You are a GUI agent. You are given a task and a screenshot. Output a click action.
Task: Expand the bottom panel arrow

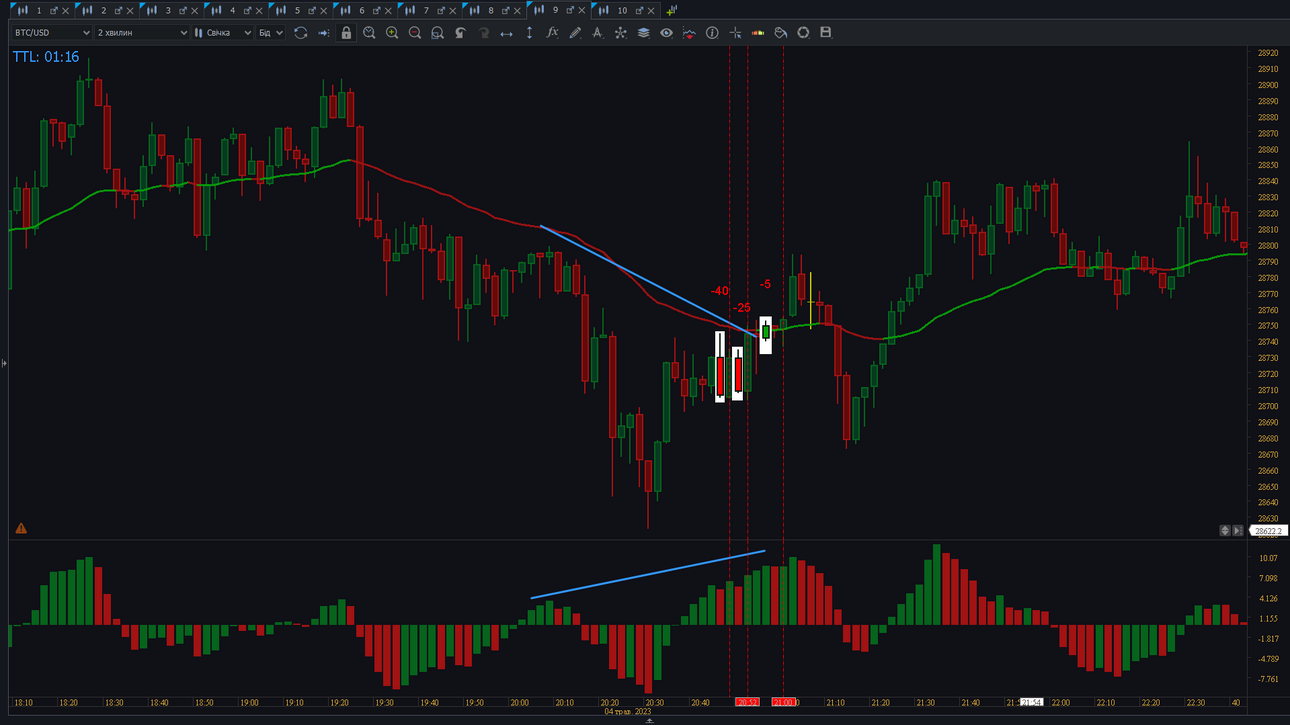coord(649,720)
